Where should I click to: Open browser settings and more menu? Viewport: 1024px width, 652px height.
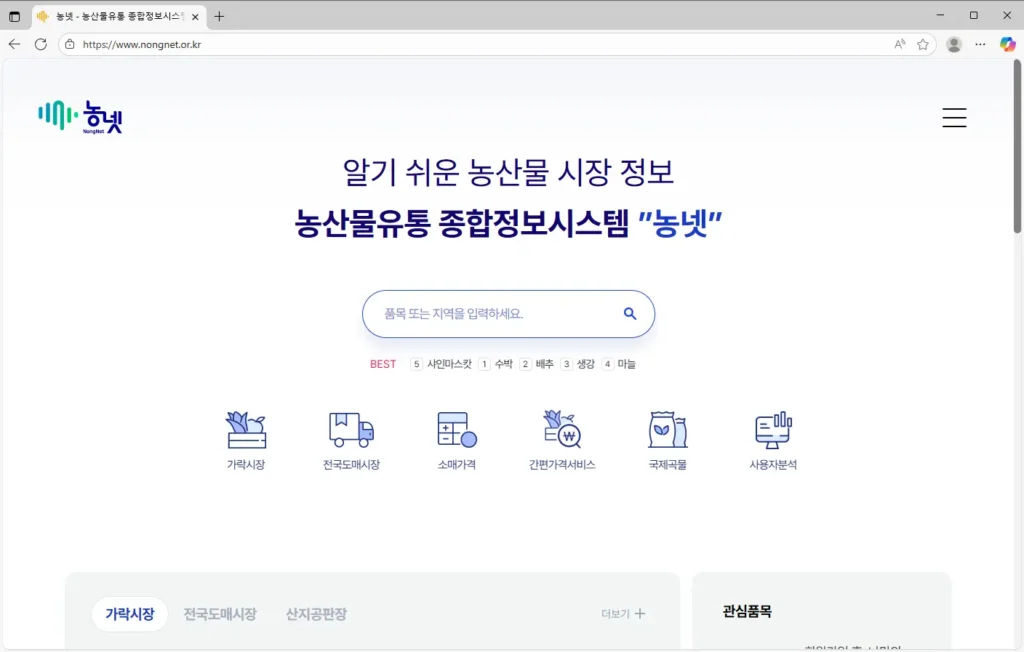coord(980,44)
